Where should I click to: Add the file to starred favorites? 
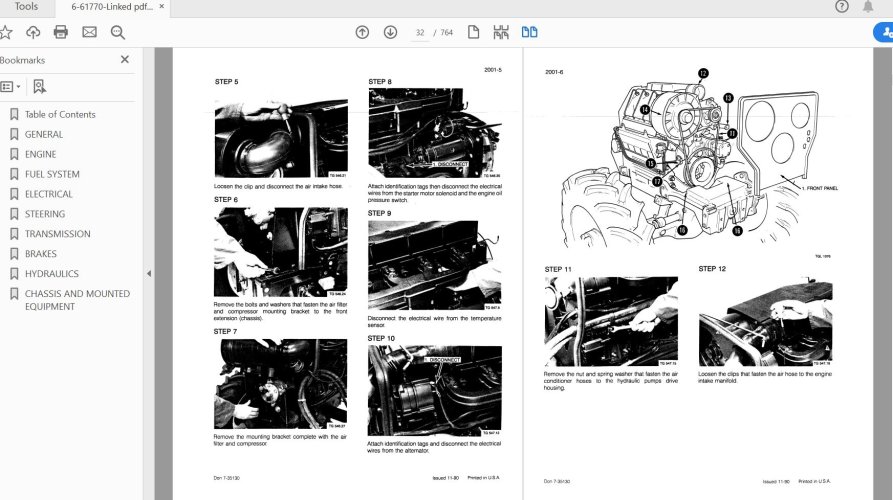pos(6,32)
